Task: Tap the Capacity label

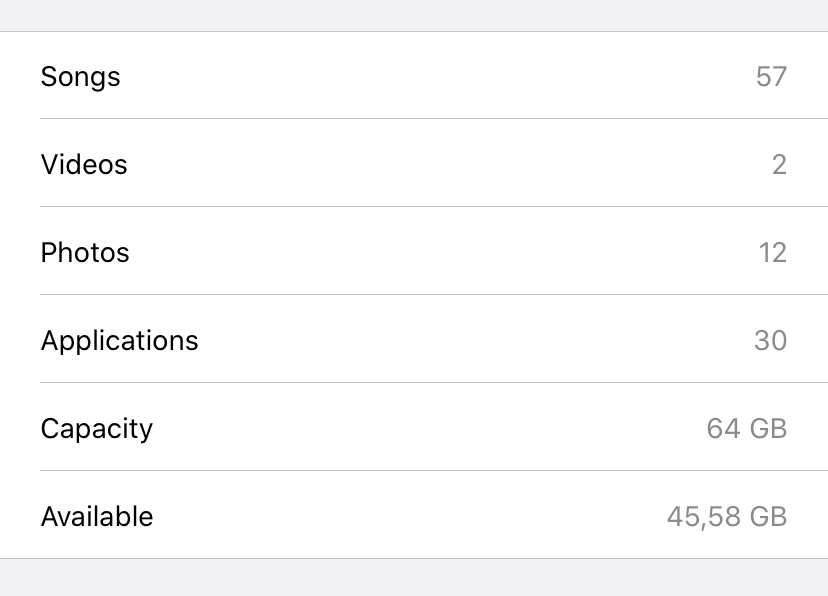Action: point(97,429)
